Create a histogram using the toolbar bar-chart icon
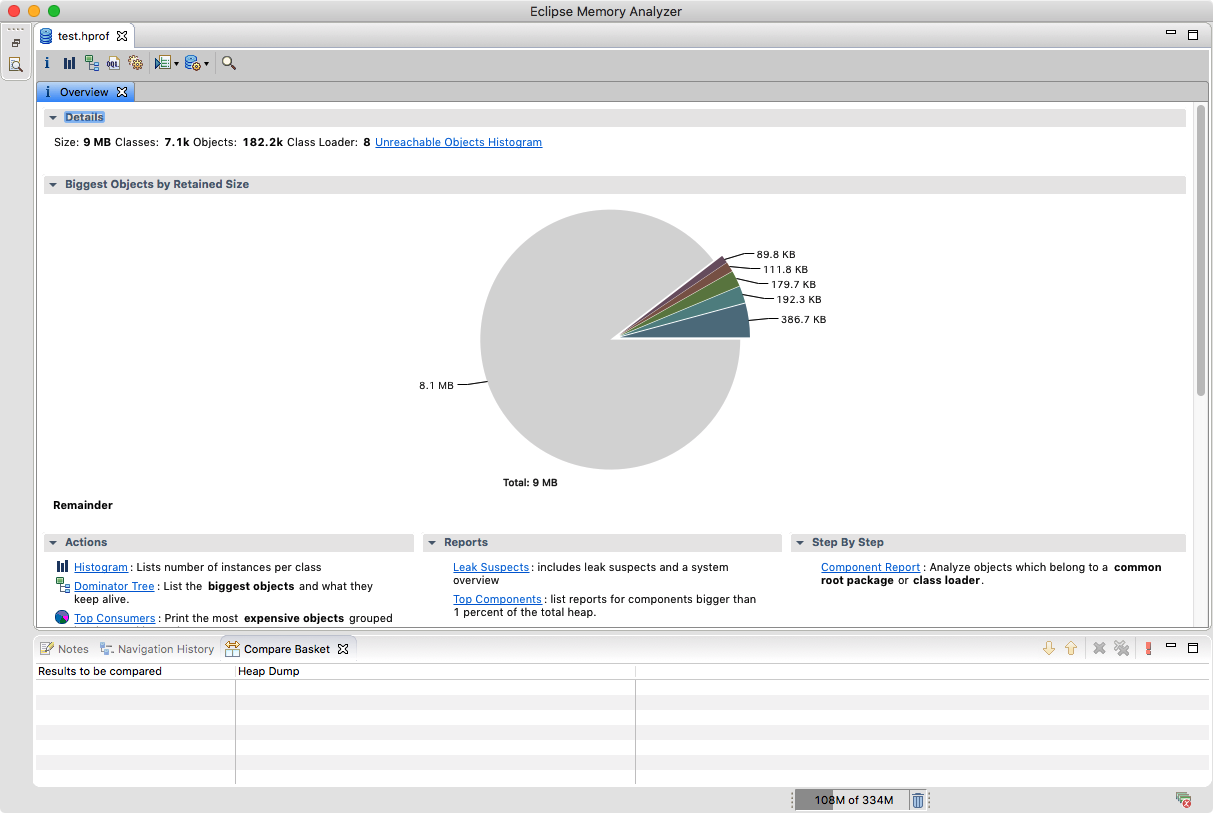The width and height of the screenshot is (1213, 813). [69, 63]
